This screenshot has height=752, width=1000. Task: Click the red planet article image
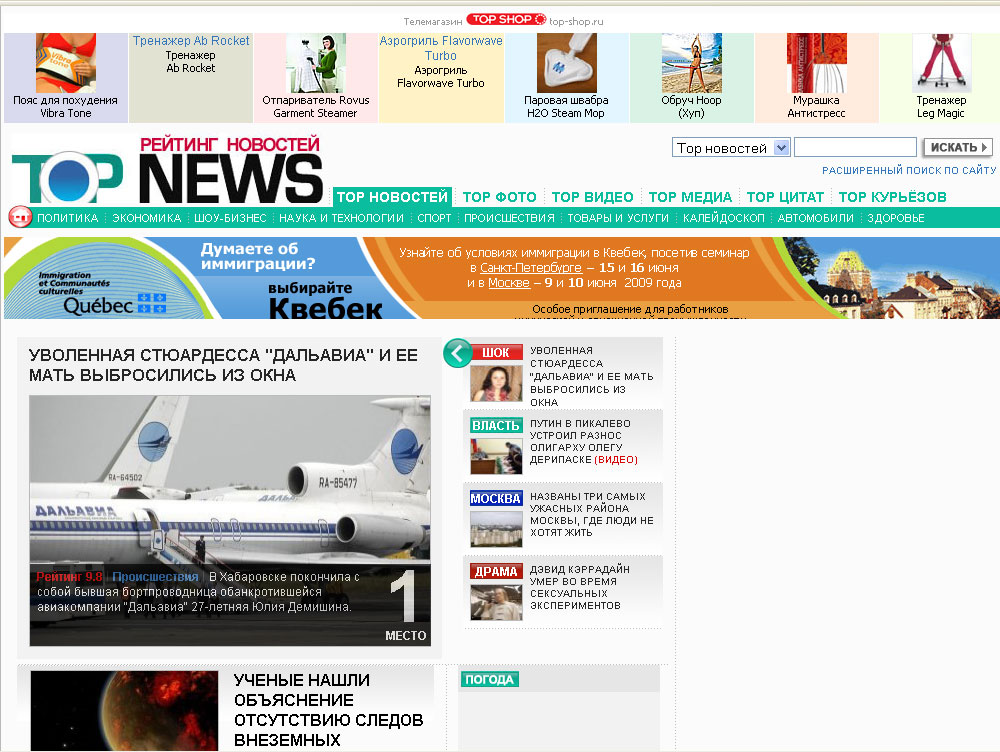pyautogui.click(x=124, y=711)
